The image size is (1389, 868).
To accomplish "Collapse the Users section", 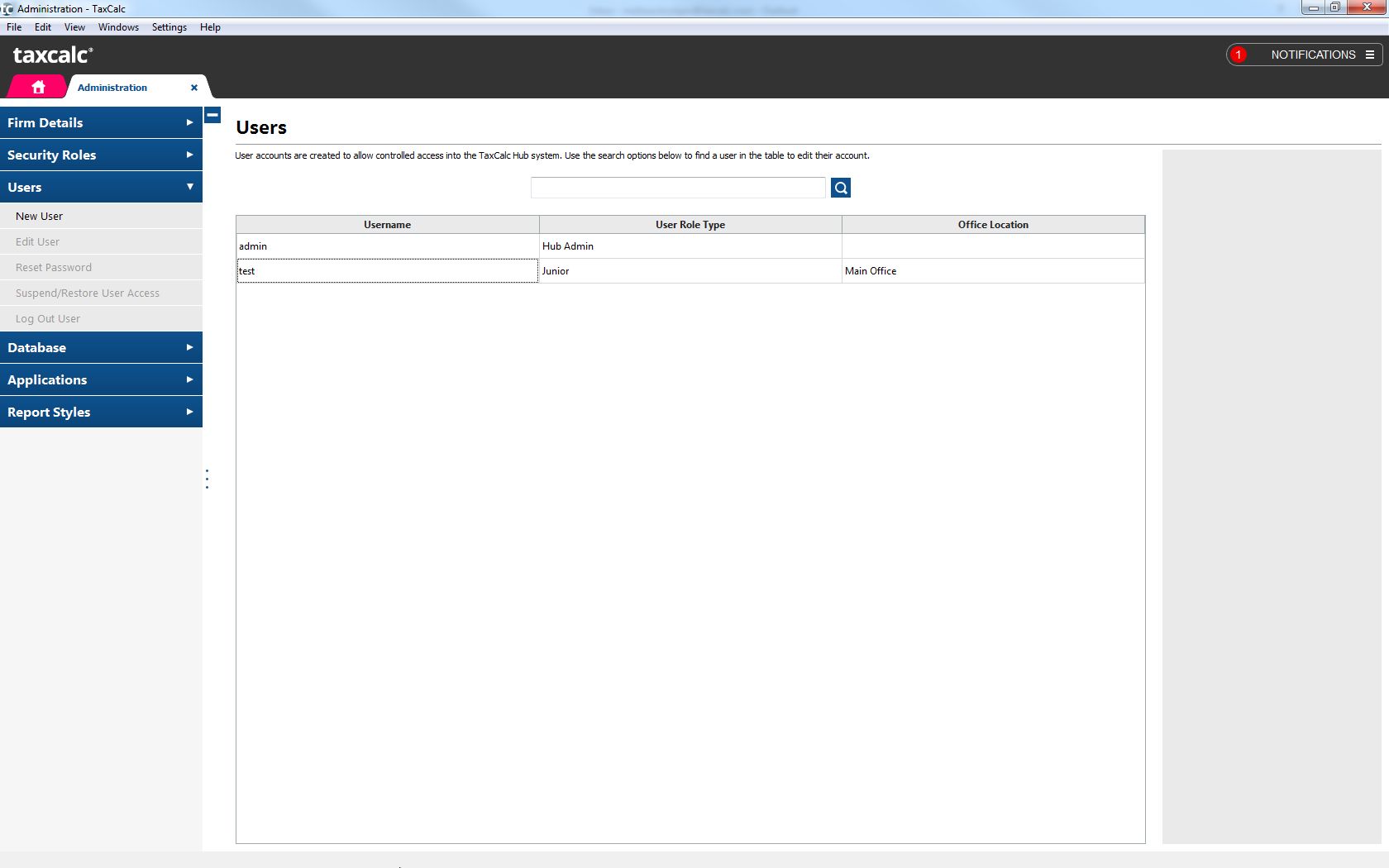I will [101, 187].
